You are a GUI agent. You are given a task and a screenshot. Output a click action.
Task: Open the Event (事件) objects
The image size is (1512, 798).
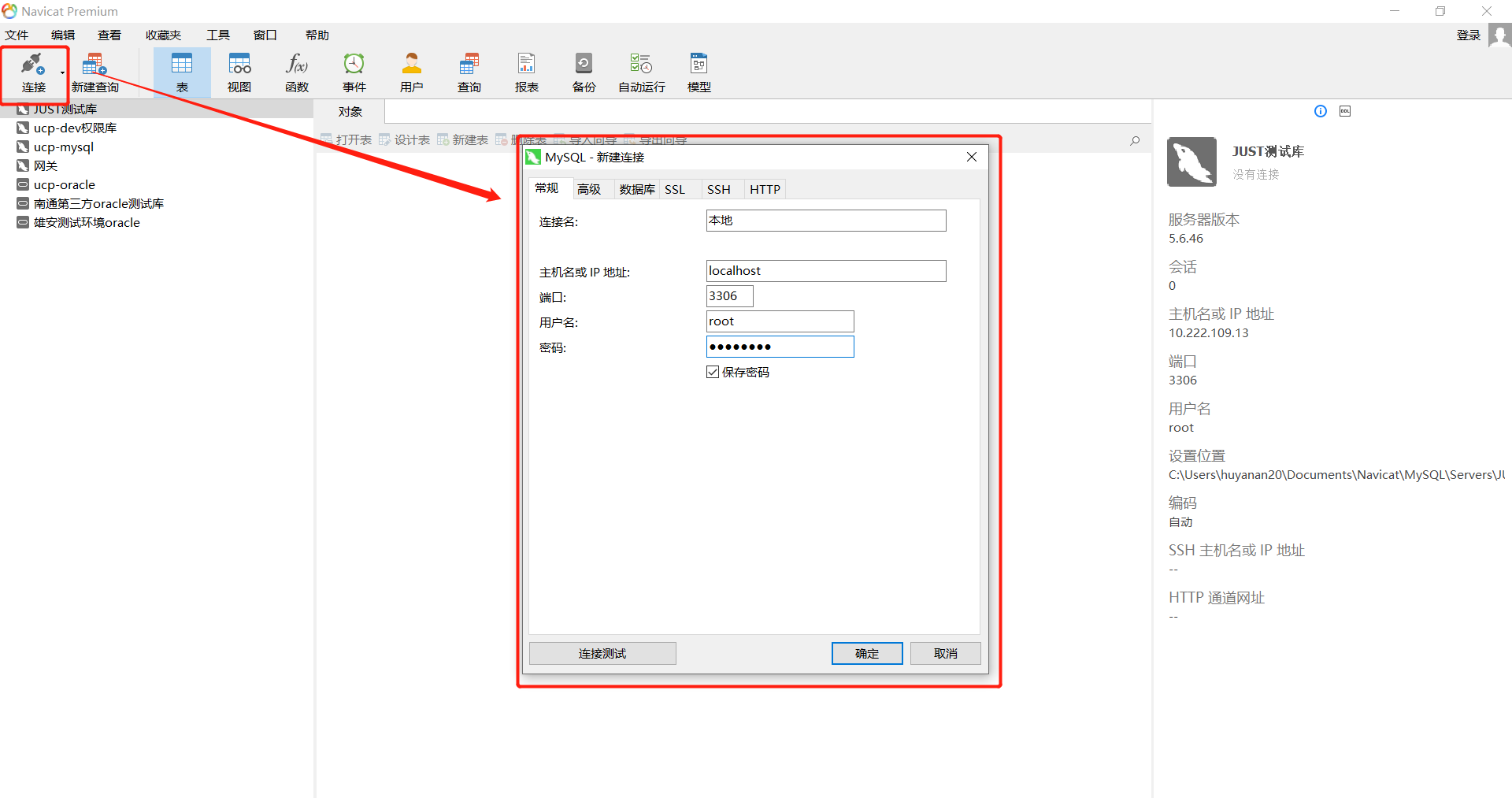[354, 72]
